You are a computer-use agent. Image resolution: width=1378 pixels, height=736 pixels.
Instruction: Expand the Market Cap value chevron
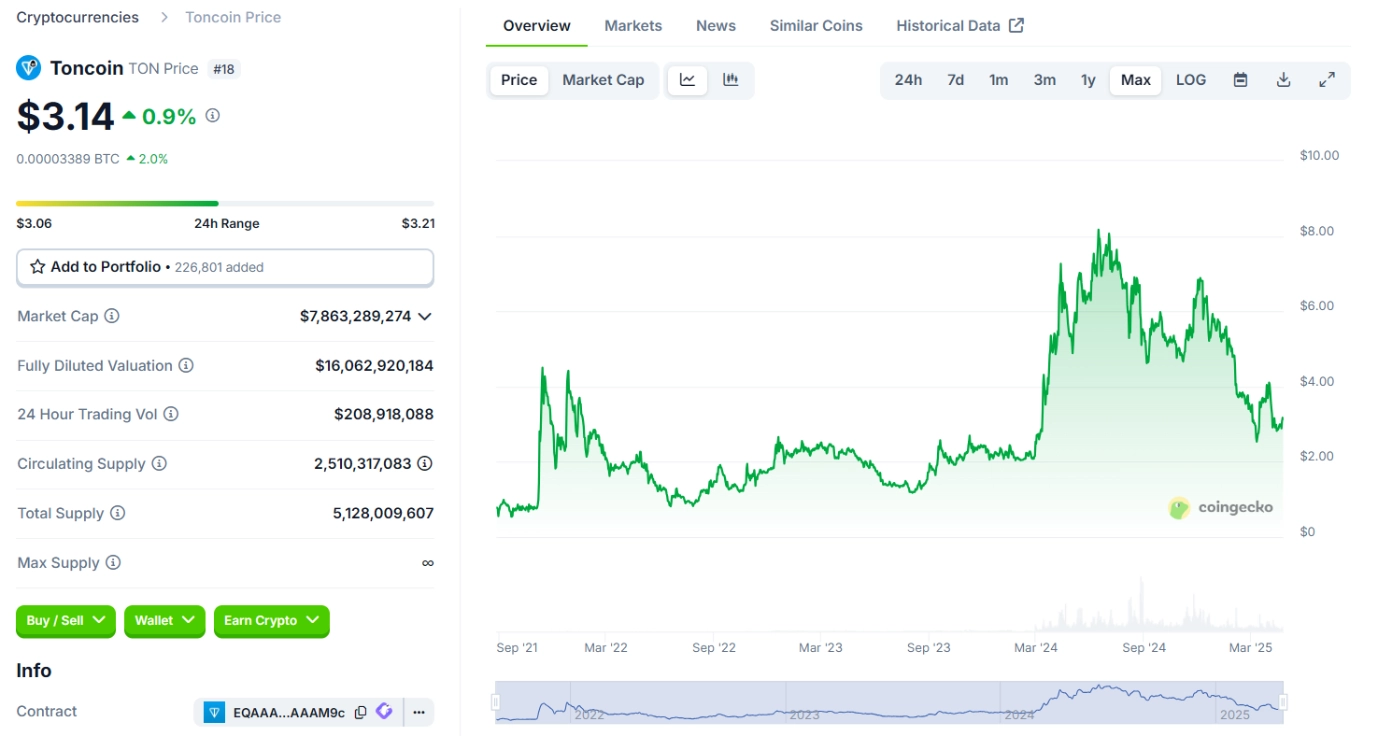[425, 316]
